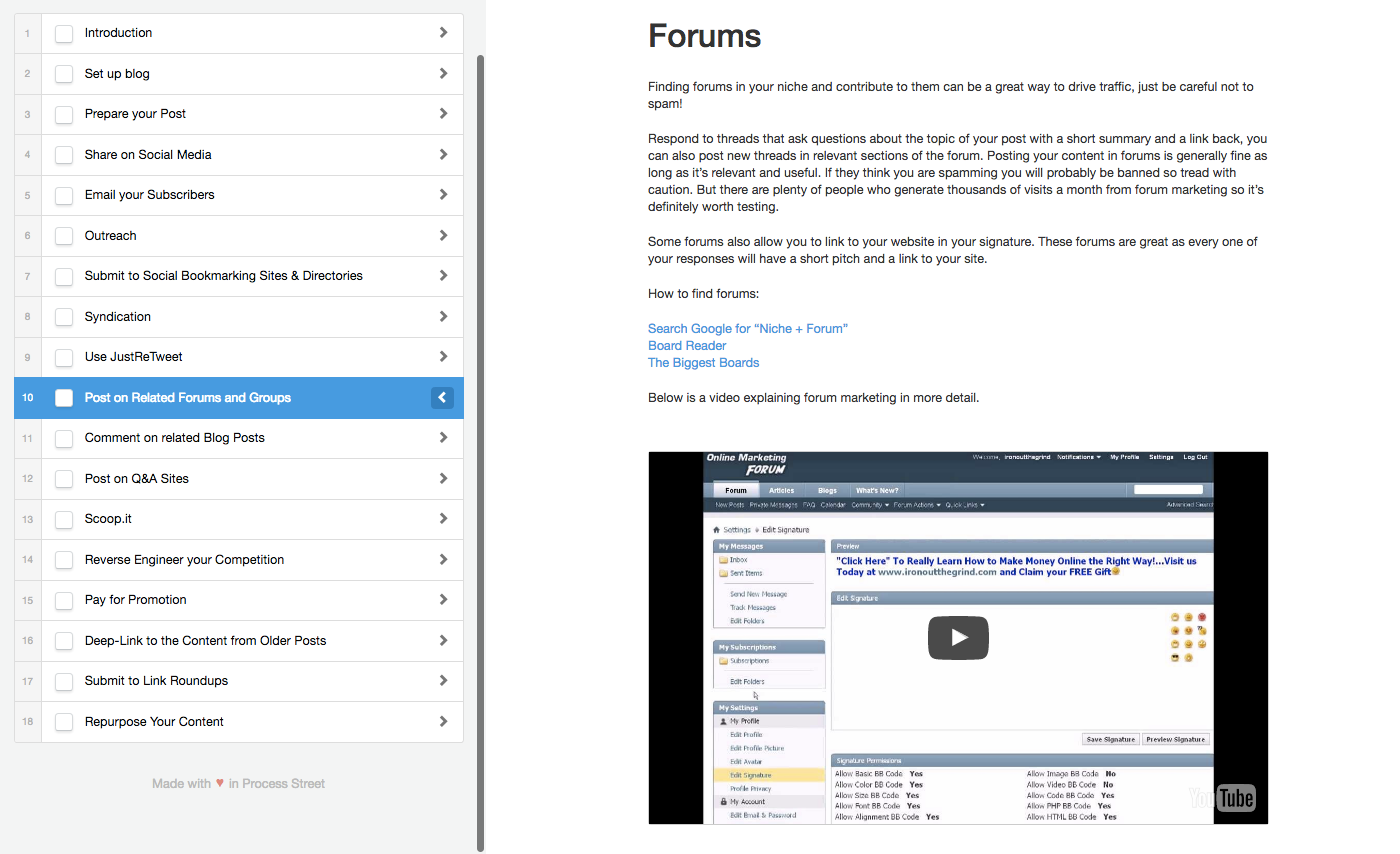Screen dimensions: 1400x854
Task: Play the forum marketing video
Action: (x=958, y=638)
